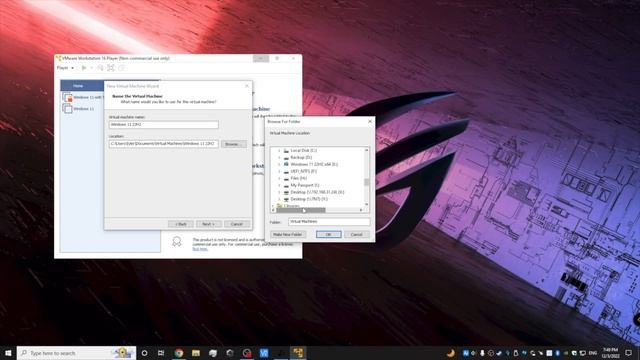Screen dimensions: 640x360
Task: Click the Send Ctrl+Alt+Del toolbar icon
Action: pos(100,68)
